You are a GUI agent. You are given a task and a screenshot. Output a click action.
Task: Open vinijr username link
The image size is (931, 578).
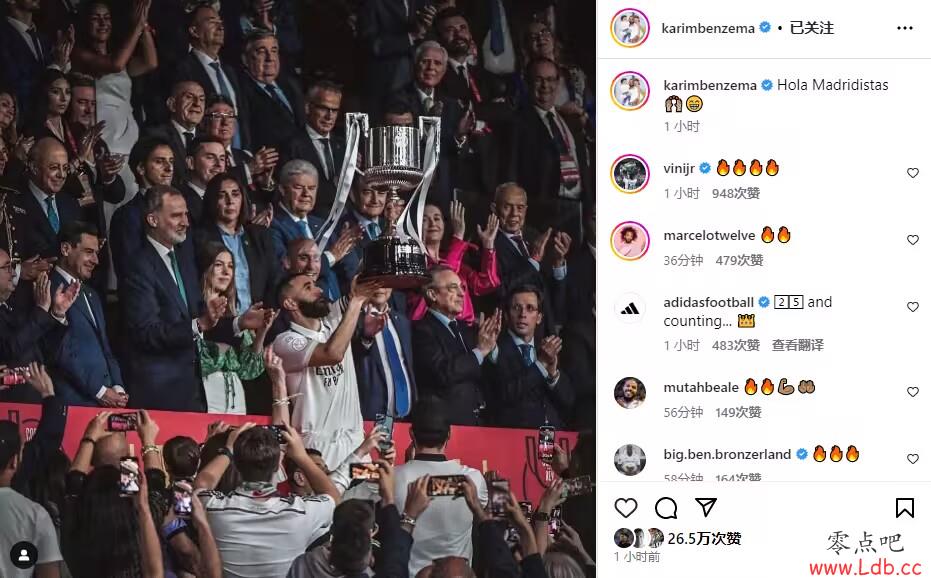679,169
